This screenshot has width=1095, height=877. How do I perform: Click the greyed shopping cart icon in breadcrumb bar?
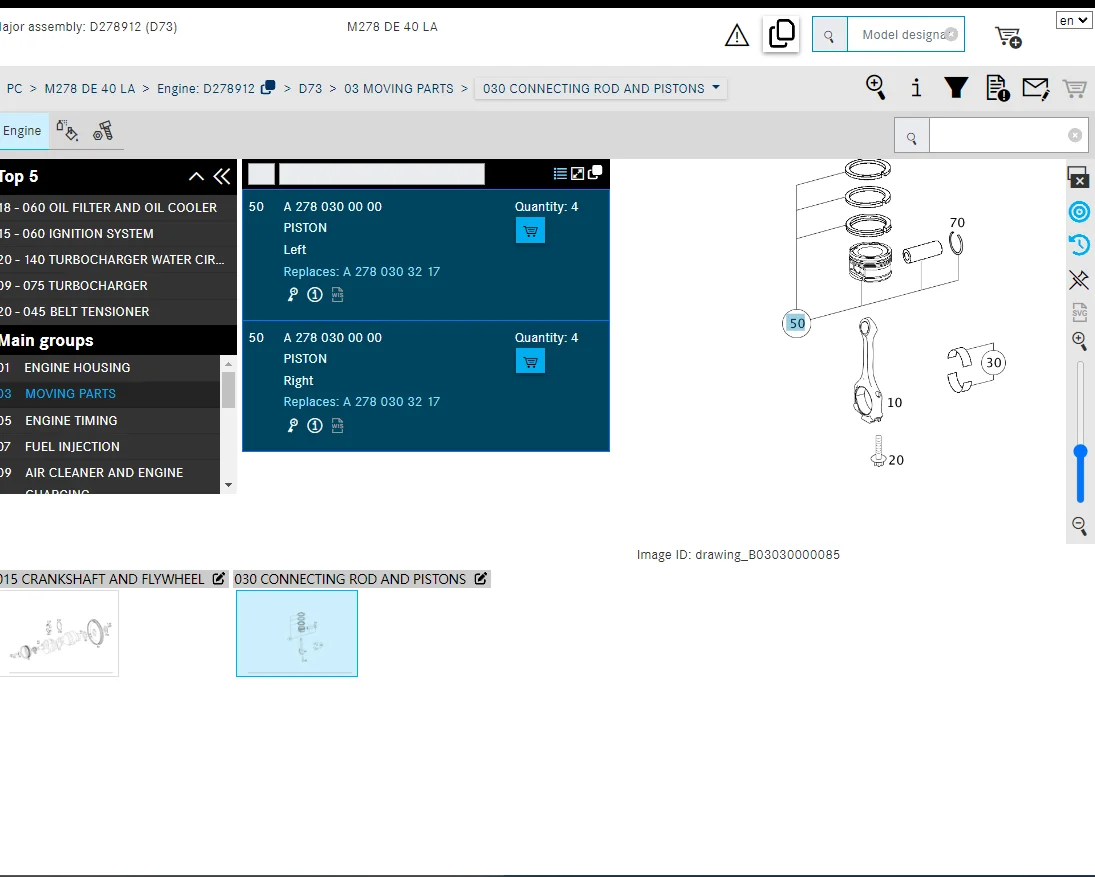point(1074,89)
